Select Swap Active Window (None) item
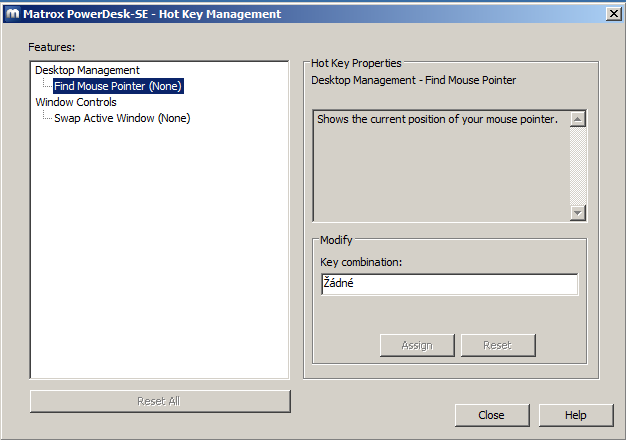 pos(122,118)
